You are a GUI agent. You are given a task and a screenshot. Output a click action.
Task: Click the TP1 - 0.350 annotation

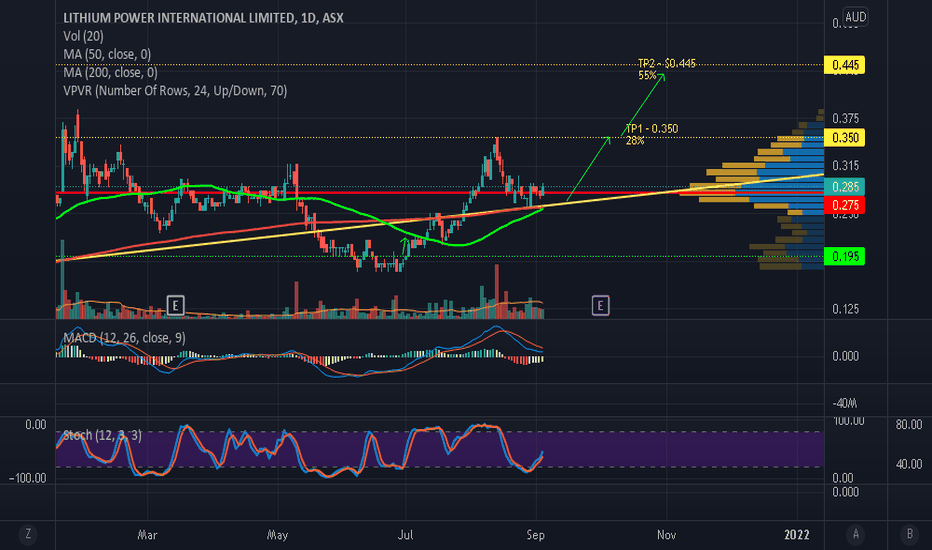tap(651, 128)
